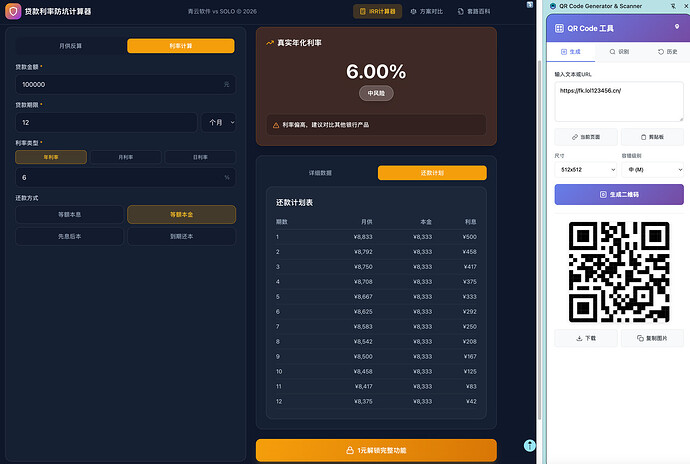Open the 套路百科 tab
This screenshot has height=464, width=690.
pyautogui.click(x=473, y=11)
